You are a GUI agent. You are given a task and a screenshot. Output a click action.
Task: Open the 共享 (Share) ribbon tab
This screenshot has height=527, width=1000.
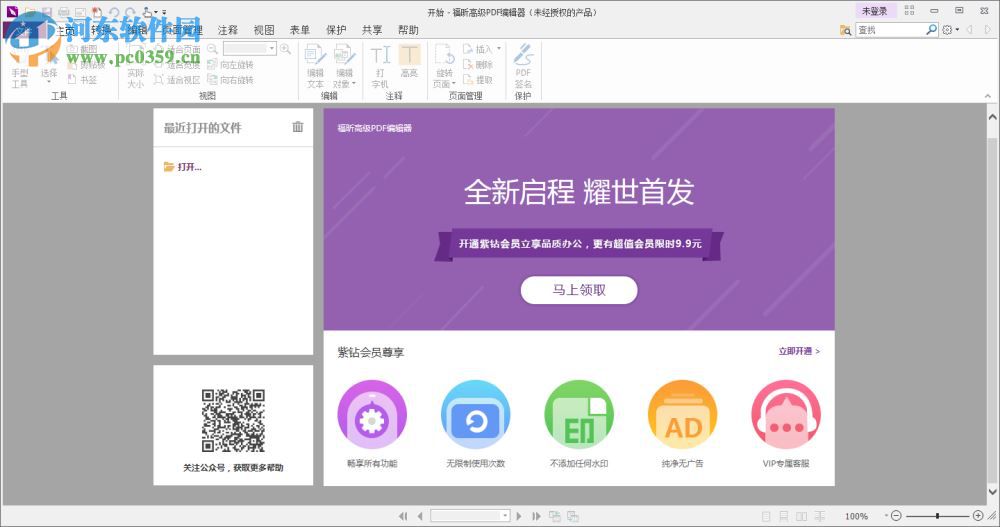372,30
